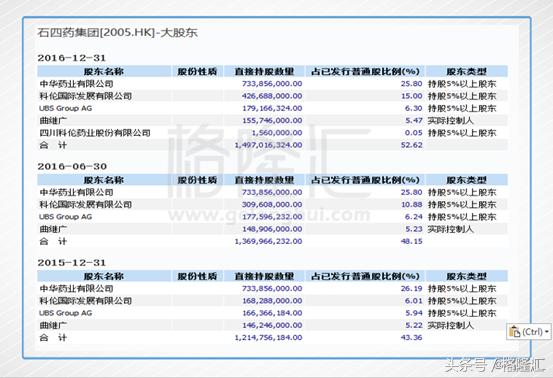Viewport: 553px width, 378px height.
Task: Click 股东名称 header in 2015-12-31 table
Action: [x=104, y=276]
